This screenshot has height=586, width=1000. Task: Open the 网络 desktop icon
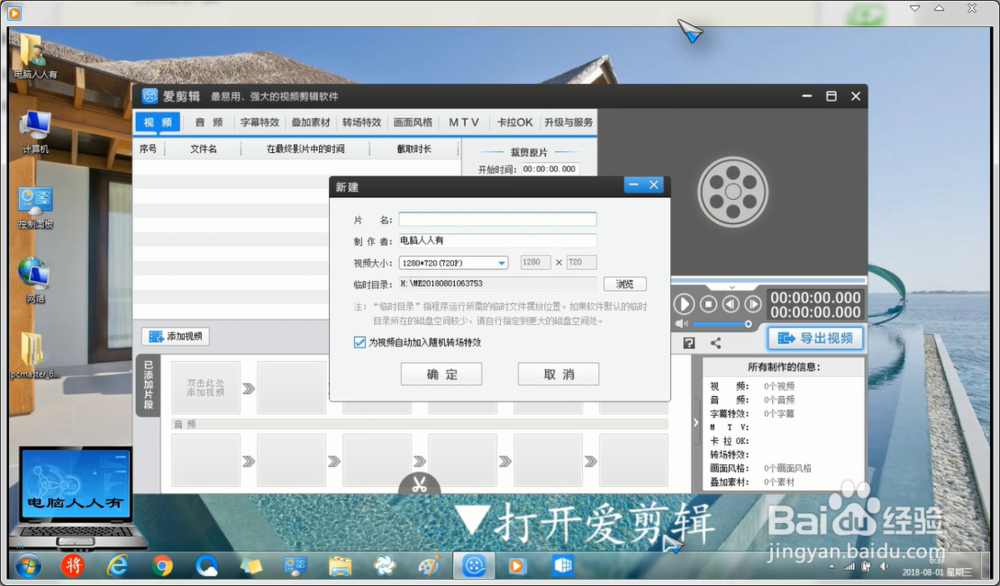35,281
